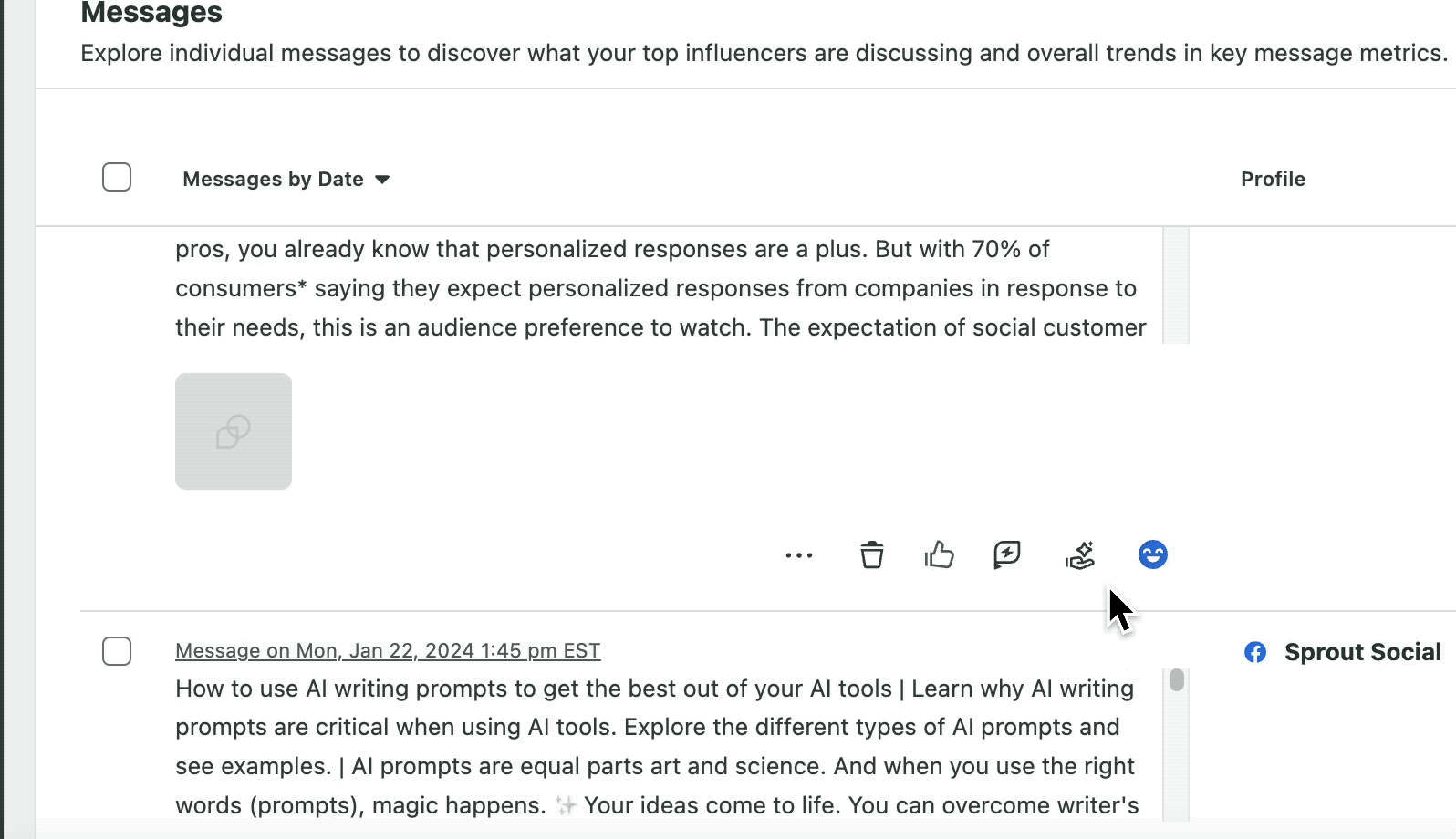Click the hand with sparkle icon
The width and height of the screenshot is (1456, 839).
(x=1080, y=554)
